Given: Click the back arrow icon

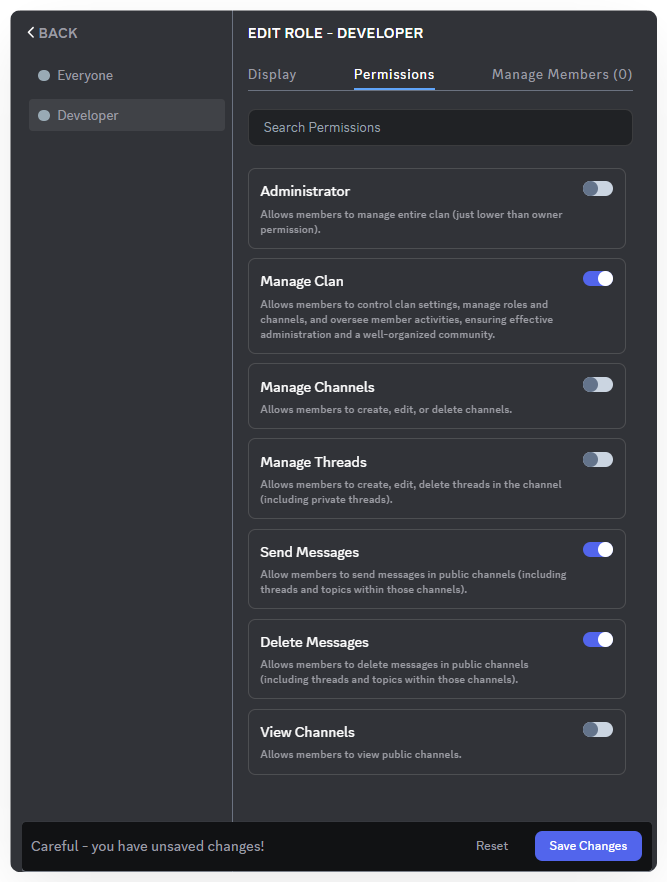Looking at the screenshot, I should 31,33.
